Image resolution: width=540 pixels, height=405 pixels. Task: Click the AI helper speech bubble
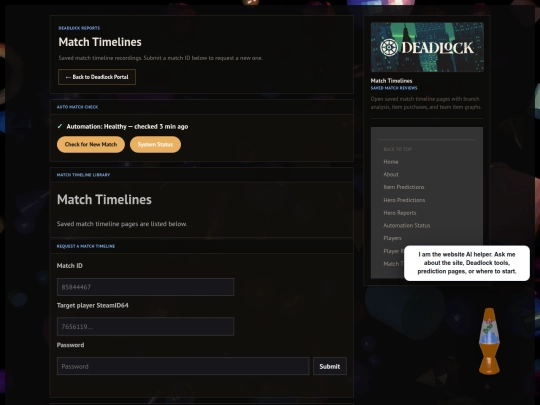click(x=467, y=263)
